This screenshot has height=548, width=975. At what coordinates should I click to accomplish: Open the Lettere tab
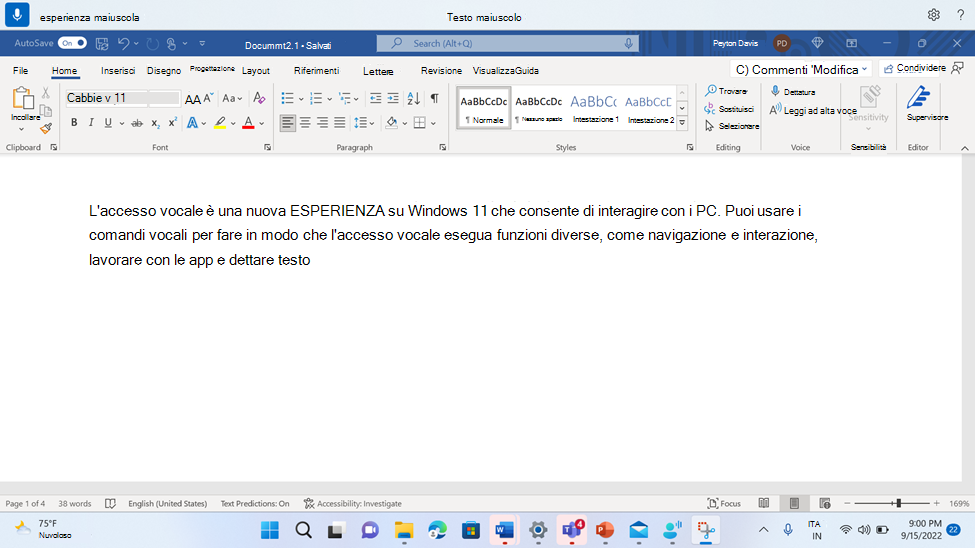(378, 71)
